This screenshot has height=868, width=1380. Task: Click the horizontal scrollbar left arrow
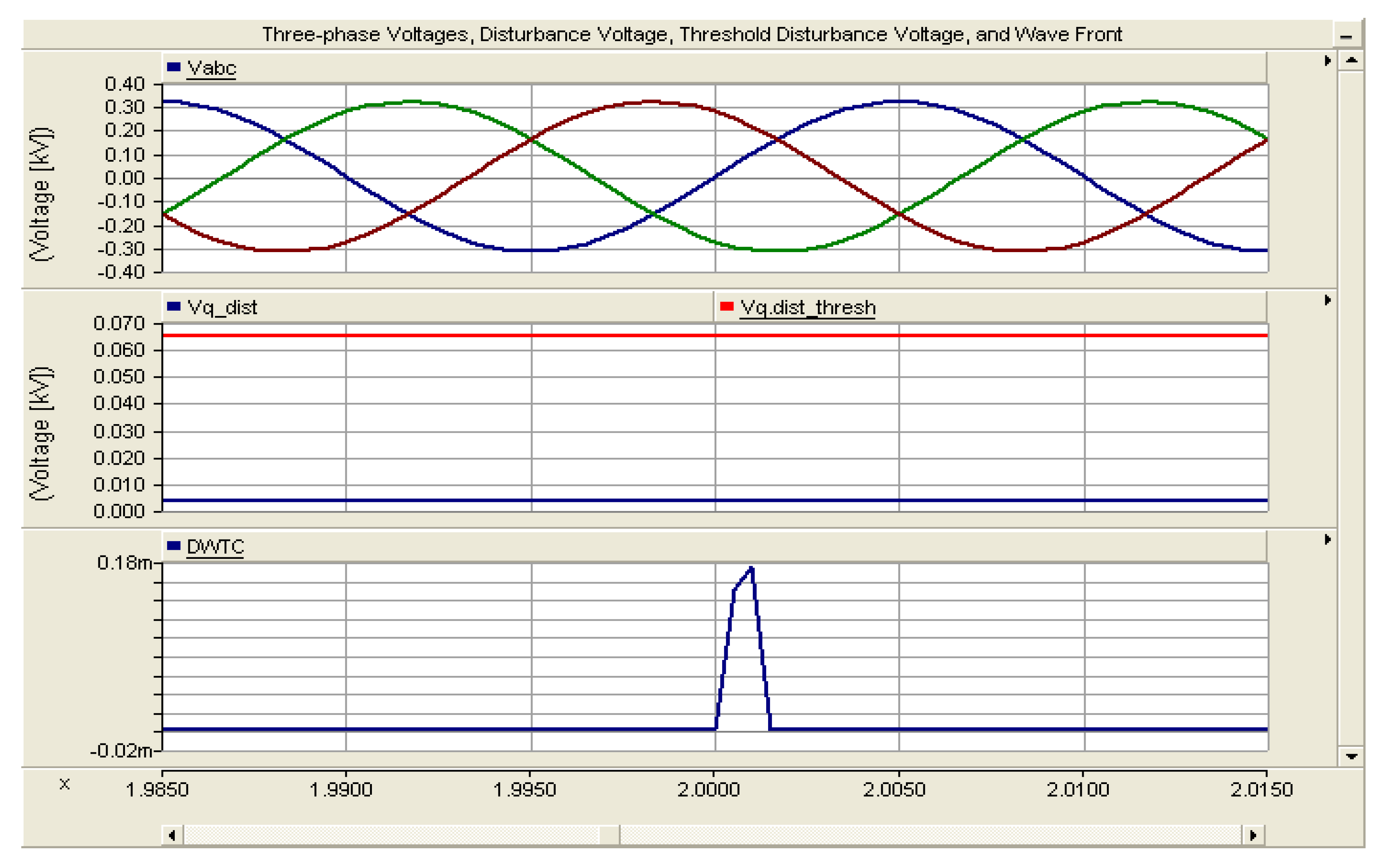click(172, 835)
